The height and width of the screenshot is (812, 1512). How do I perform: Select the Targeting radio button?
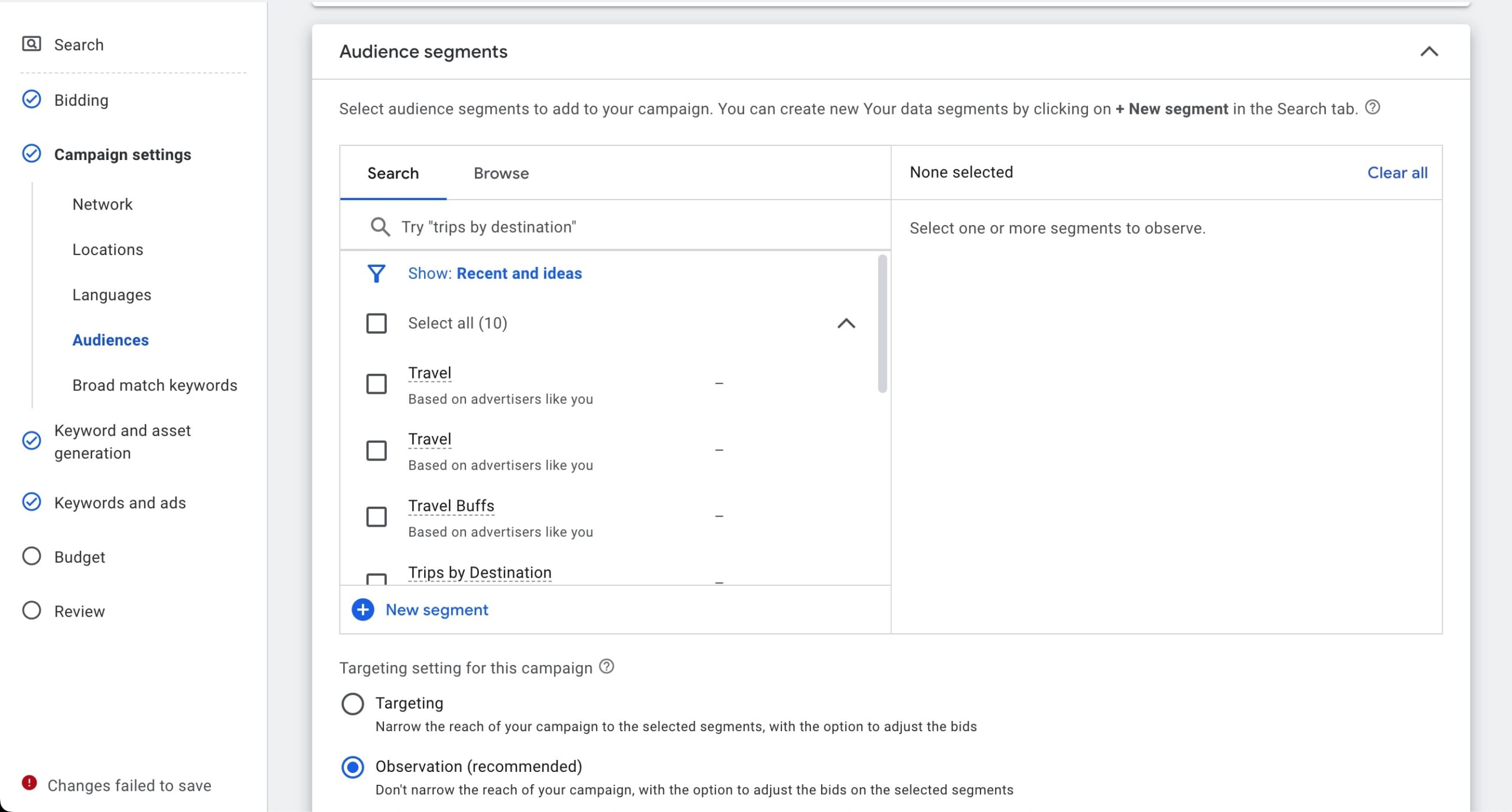(353, 703)
